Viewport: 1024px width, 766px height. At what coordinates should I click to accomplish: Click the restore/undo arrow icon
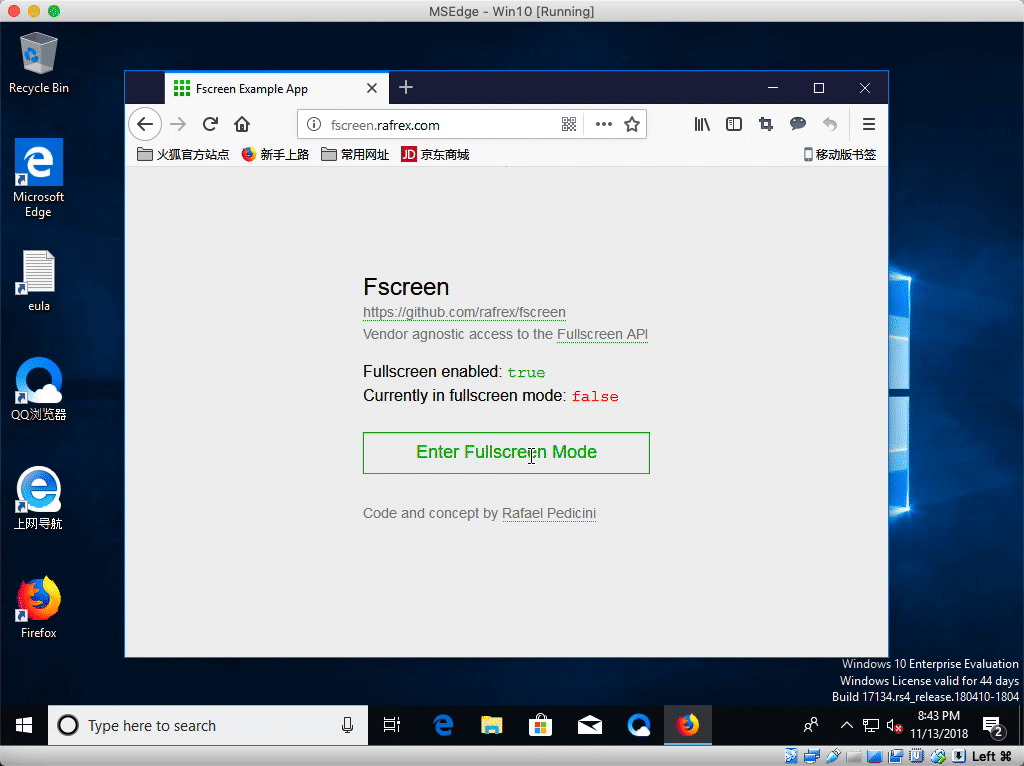(829, 124)
